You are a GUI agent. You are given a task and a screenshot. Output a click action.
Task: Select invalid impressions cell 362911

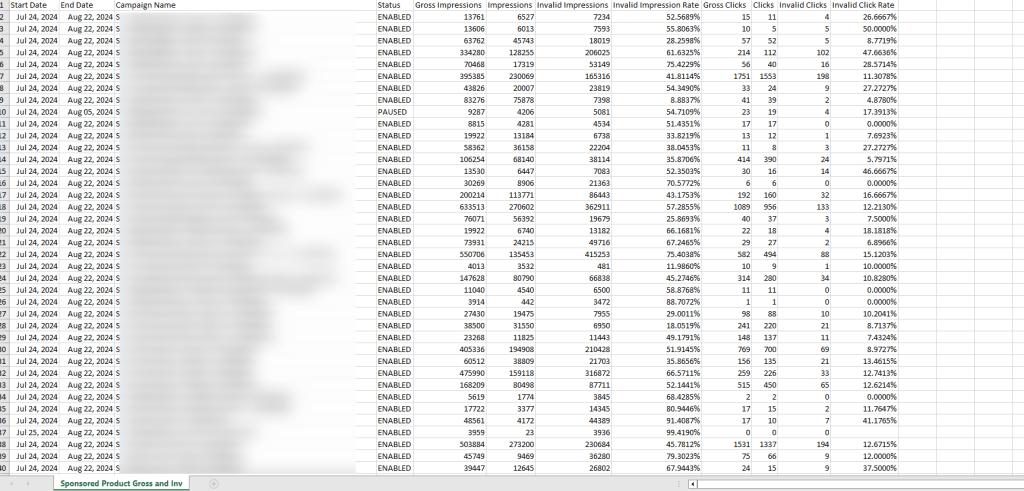click(573, 207)
